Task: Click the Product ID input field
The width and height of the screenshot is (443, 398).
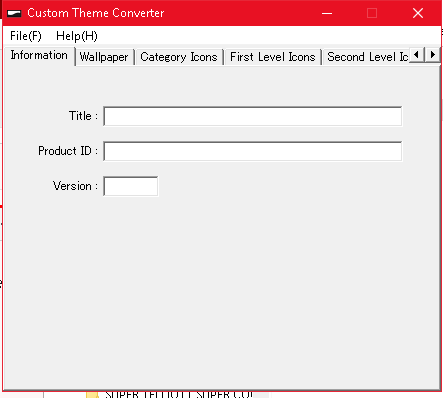Action: tap(253, 151)
